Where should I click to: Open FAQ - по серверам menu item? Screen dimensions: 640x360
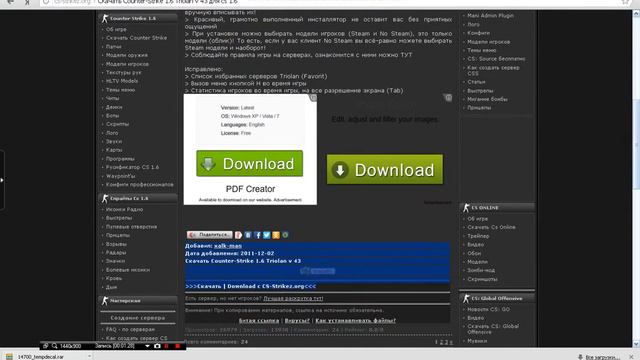click(x=130, y=329)
